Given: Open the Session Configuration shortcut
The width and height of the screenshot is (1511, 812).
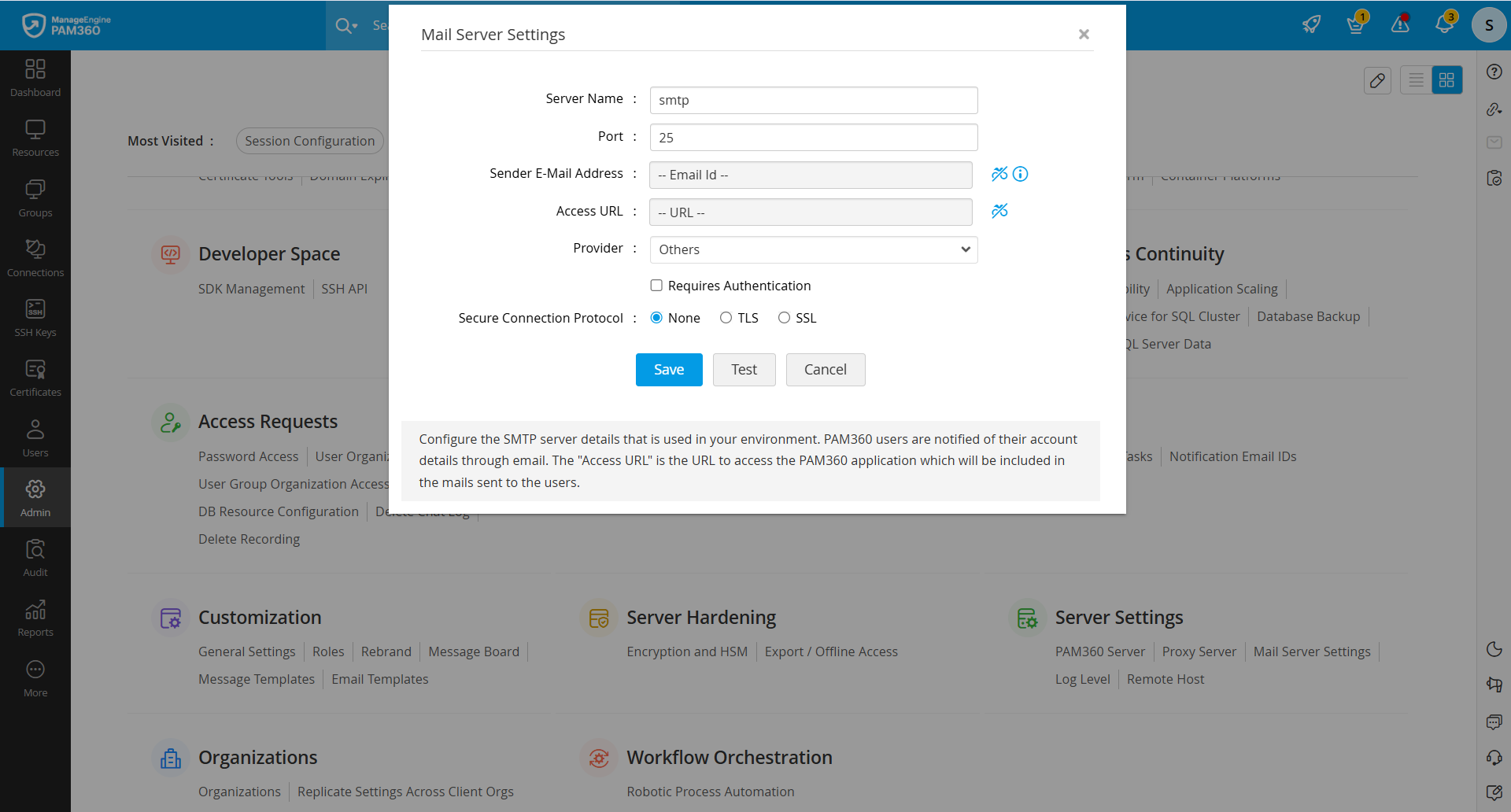Looking at the screenshot, I should 309,141.
